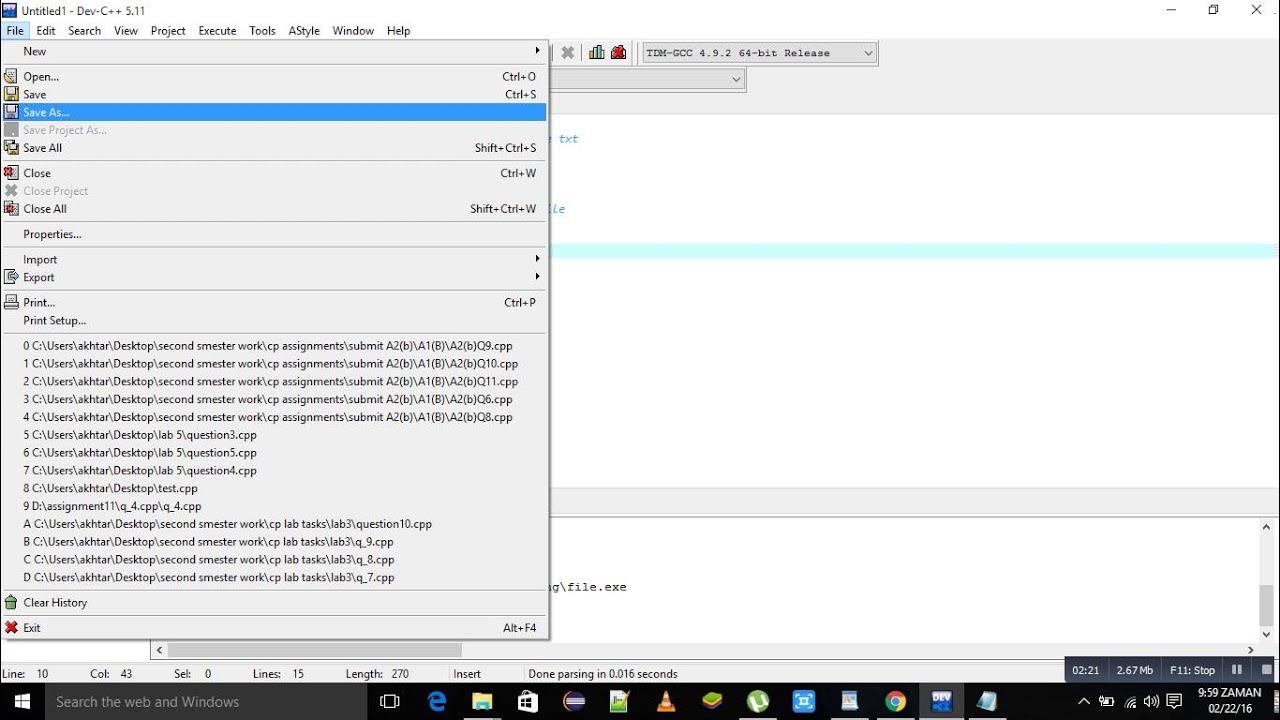Click the recording pause button in status overlay

pyautogui.click(x=1237, y=670)
